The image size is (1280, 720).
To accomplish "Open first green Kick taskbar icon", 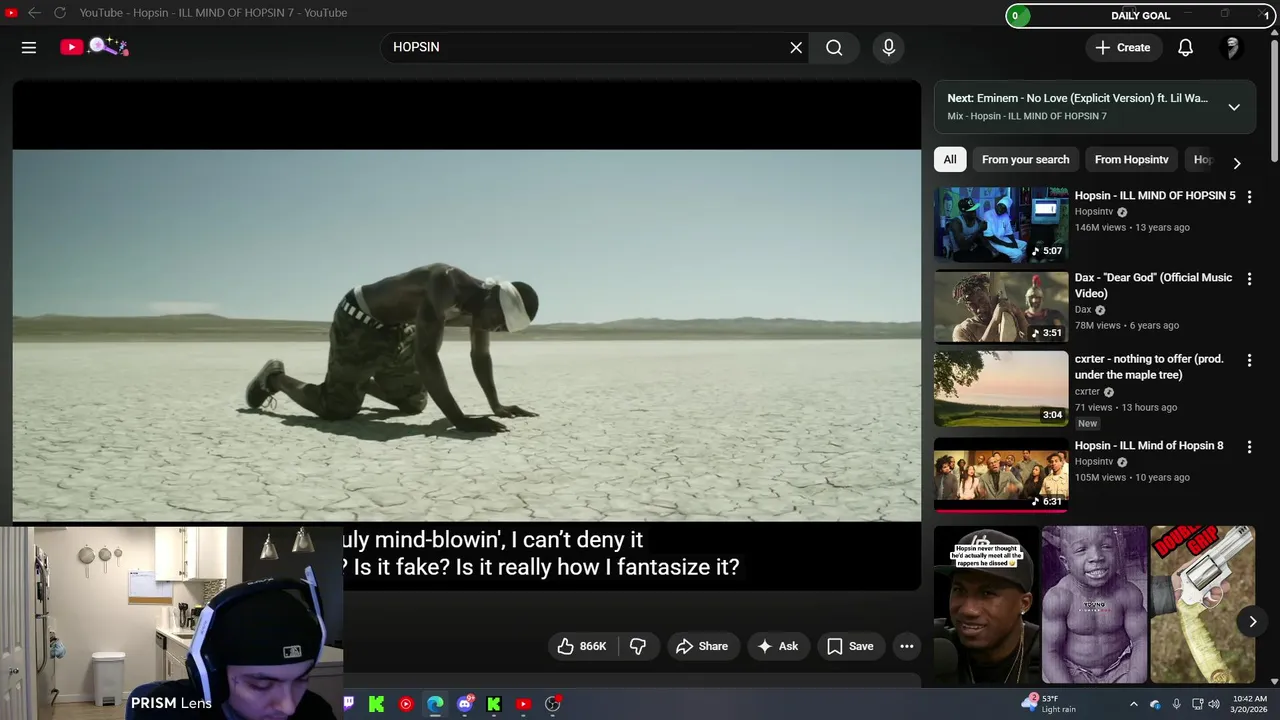I will pyautogui.click(x=376, y=704).
